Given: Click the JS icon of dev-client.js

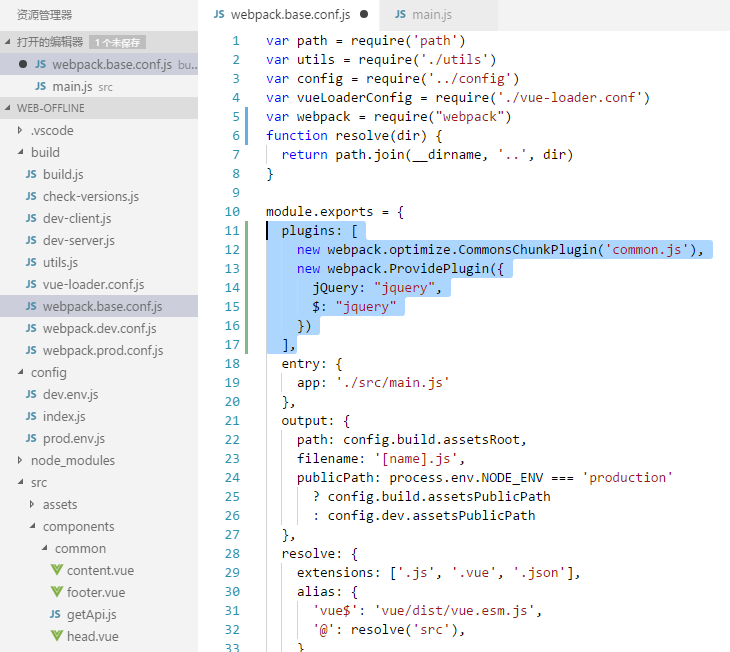Looking at the screenshot, I should [x=31, y=218].
